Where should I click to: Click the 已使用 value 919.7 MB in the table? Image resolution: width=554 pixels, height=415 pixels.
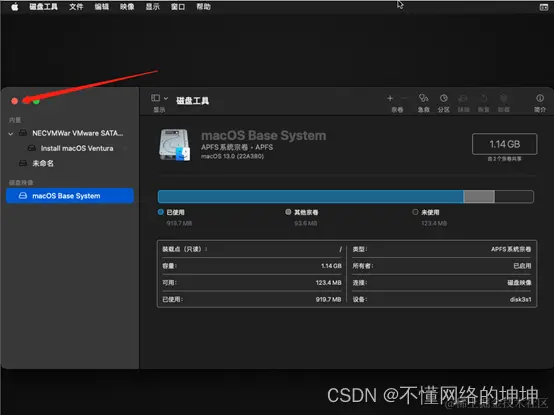click(329, 299)
